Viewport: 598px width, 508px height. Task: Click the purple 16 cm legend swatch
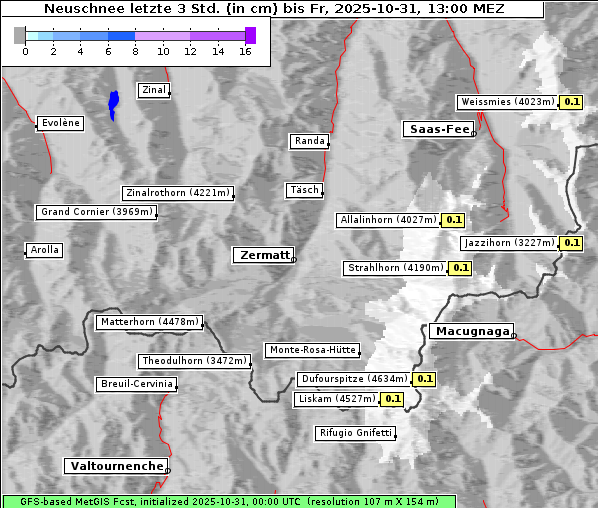coord(251,35)
